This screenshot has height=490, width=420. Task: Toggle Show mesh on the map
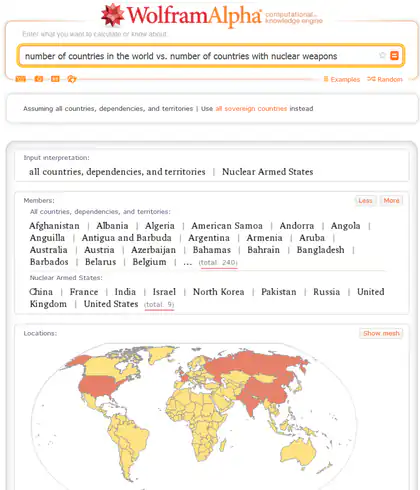click(381, 333)
